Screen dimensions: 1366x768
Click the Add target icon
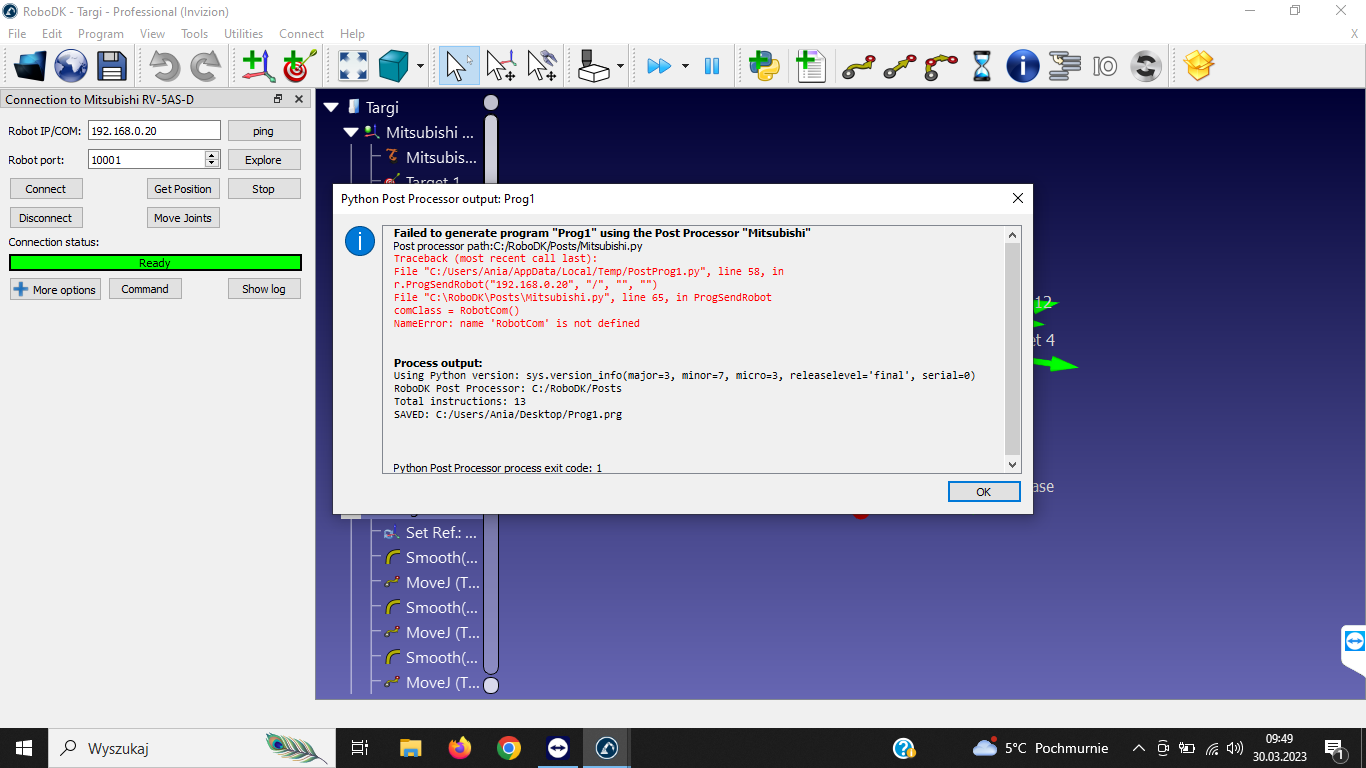coord(298,66)
